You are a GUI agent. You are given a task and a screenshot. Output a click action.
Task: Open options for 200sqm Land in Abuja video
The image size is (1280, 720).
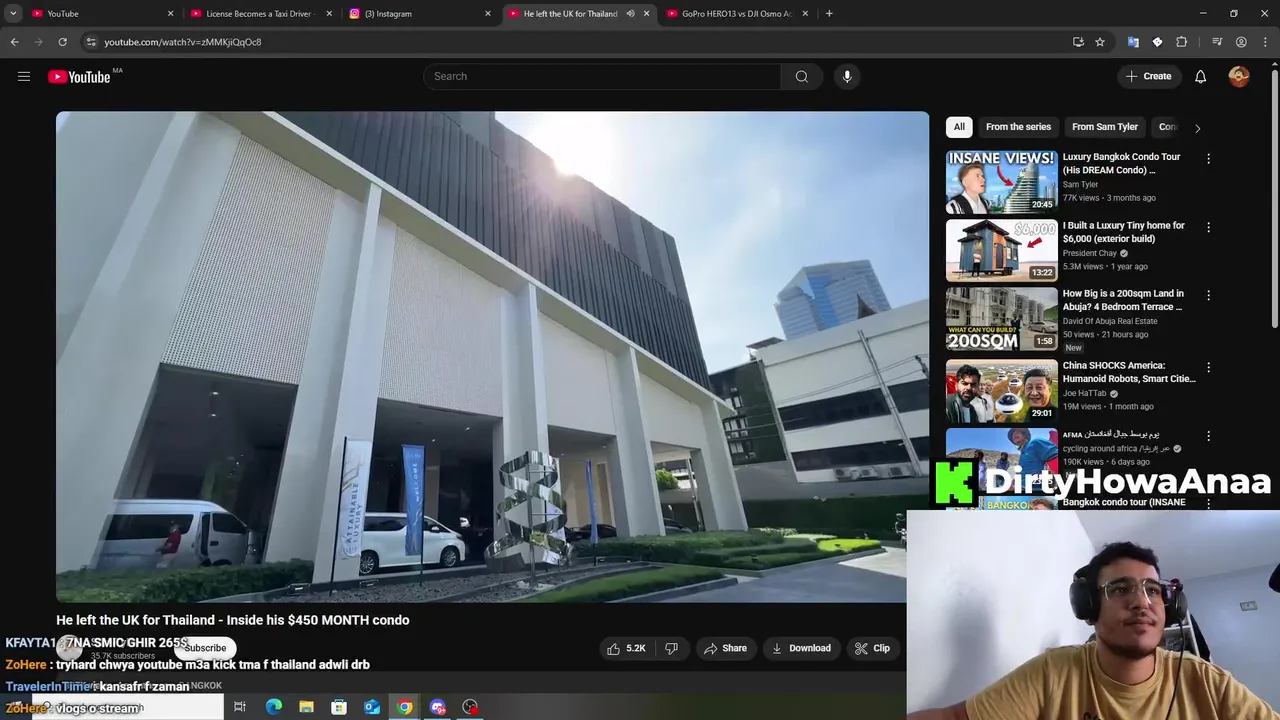tap(1208, 295)
